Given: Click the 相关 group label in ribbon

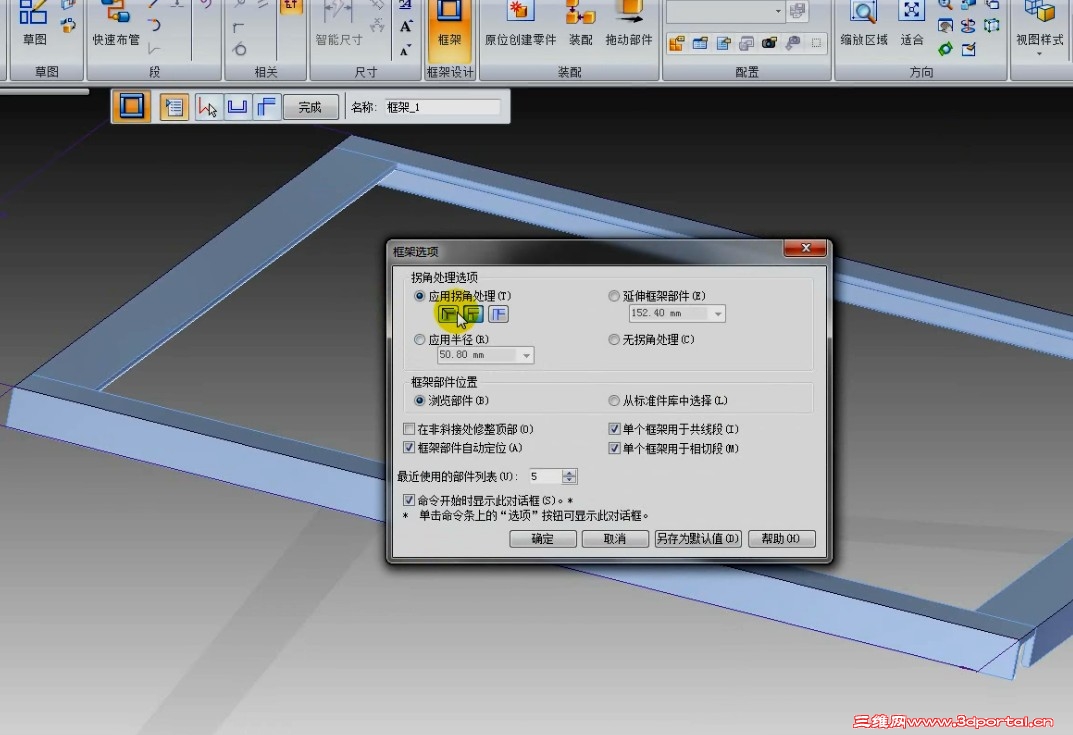Looking at the screenshot, I should click(x=266, y=72).
